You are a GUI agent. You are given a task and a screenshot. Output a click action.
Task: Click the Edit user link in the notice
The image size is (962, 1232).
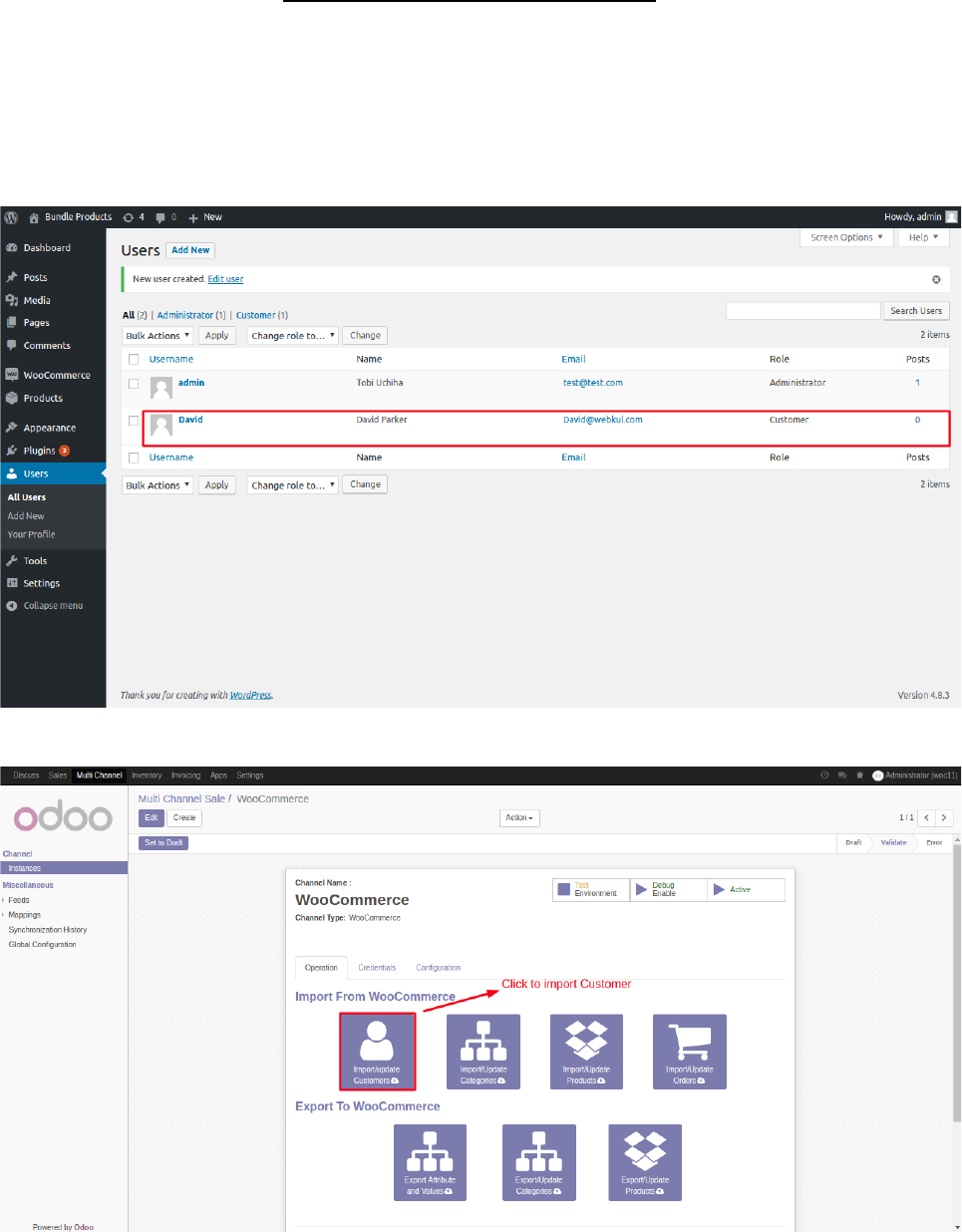point(225,279)
